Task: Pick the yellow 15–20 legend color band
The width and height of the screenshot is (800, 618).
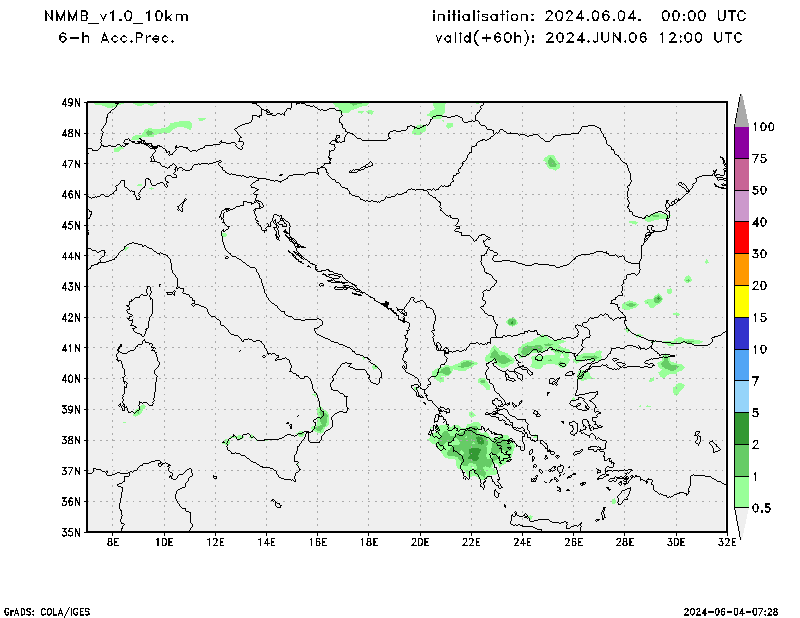Action: tap(741, 301)
